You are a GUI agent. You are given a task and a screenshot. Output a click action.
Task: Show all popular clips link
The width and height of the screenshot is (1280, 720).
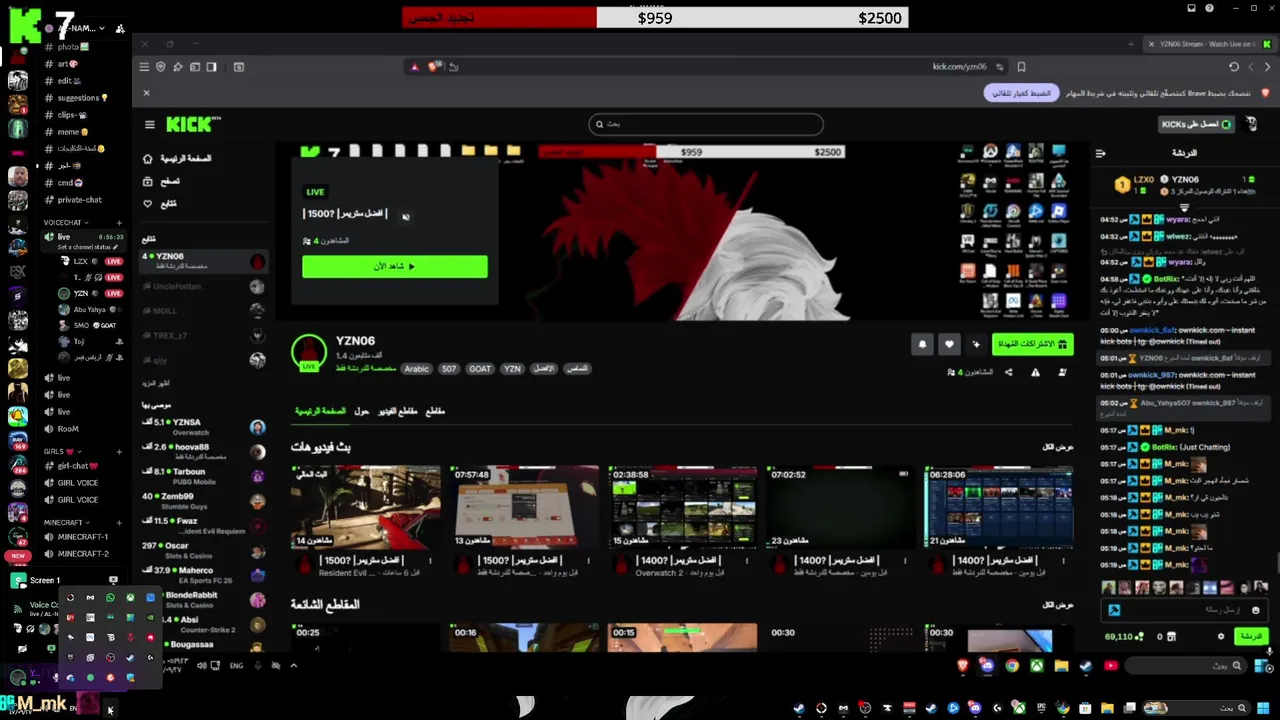click(1058, 605)
